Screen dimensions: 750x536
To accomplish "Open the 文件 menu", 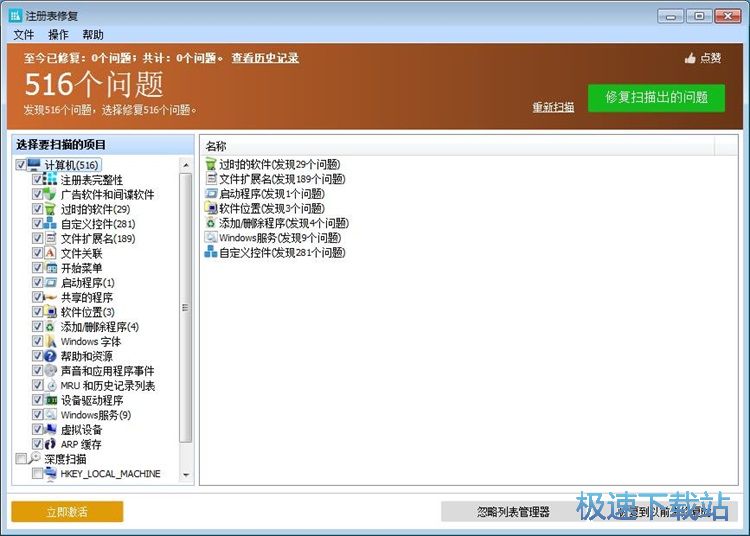I will [23, 34].
